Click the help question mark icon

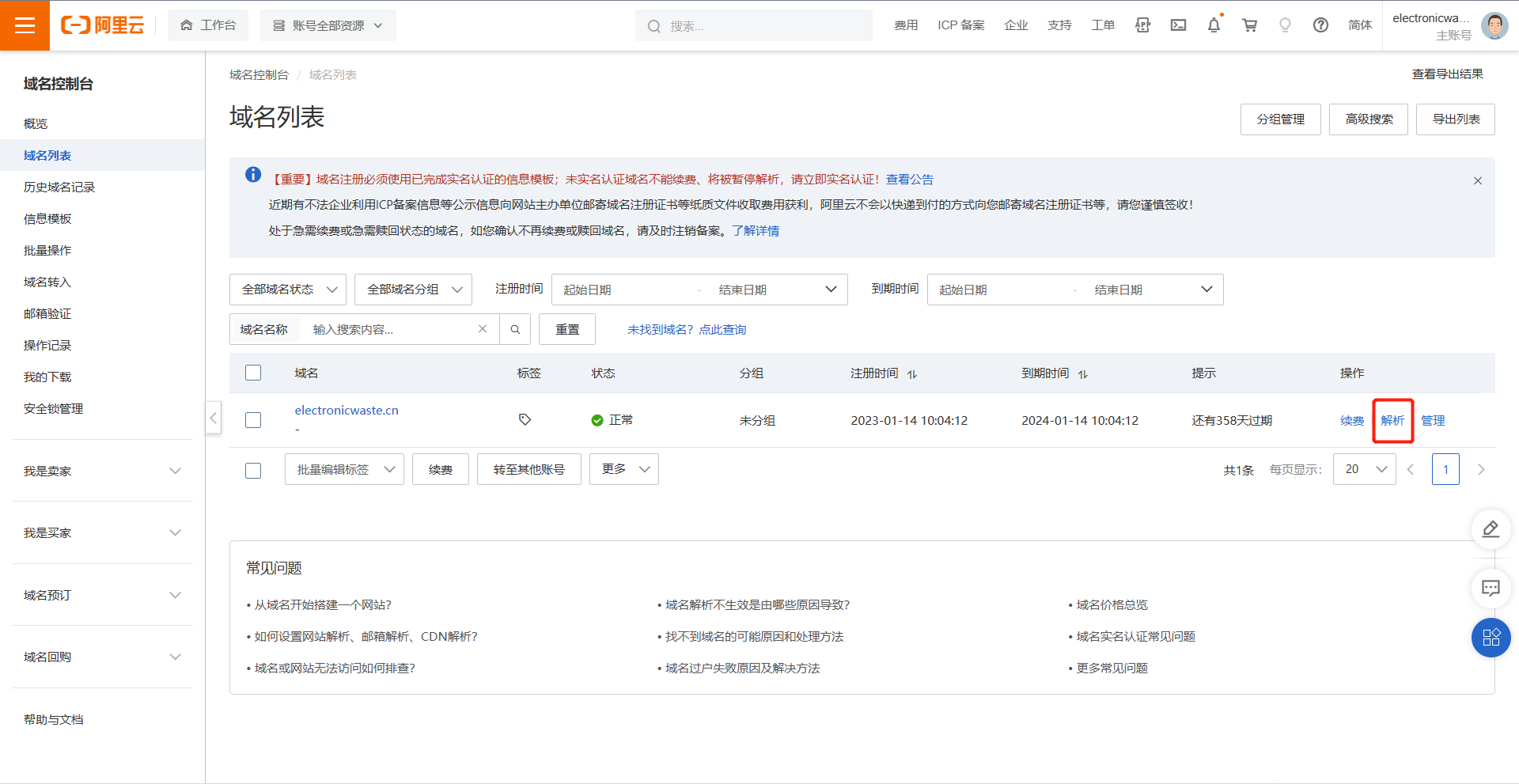click(x=1320, y=25)
